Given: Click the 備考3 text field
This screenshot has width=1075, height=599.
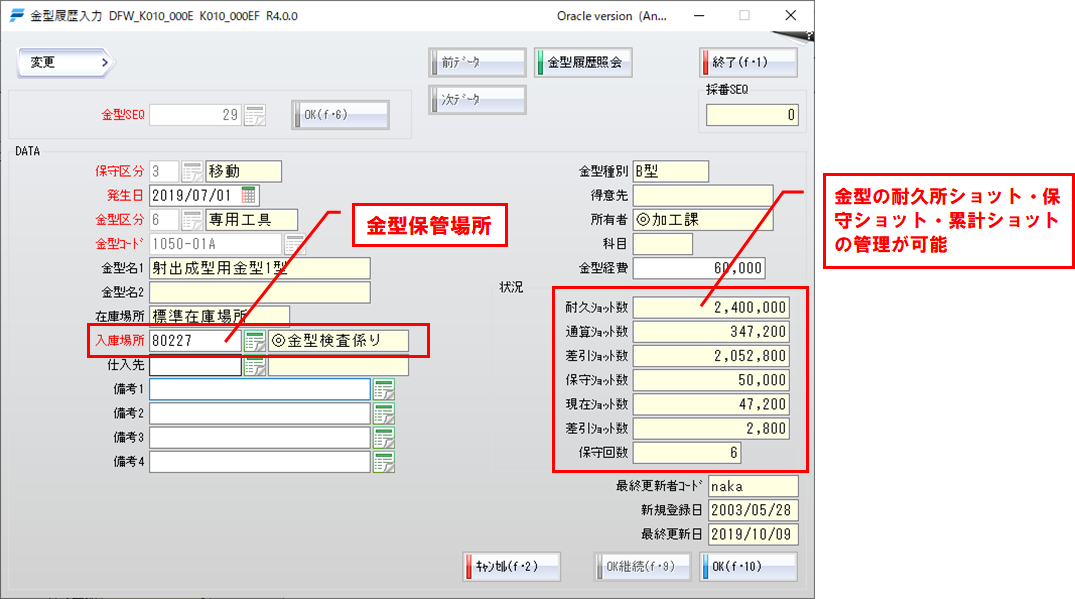Looking at the screenshot, I should click(260, 438).
